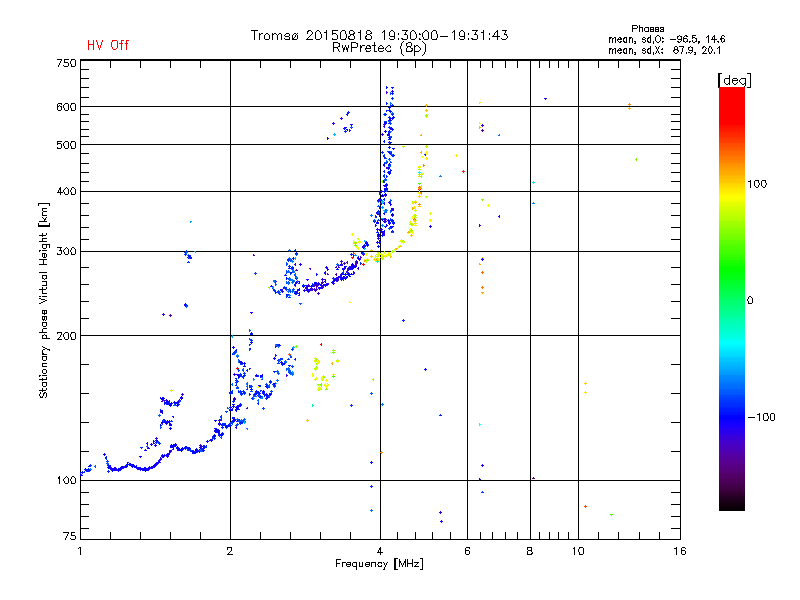The height and width of the screenshot is (600, 800).
Task: Click the y-axis title 'Stationary phase Virtual Height [km]'
Action: point(44,301)
